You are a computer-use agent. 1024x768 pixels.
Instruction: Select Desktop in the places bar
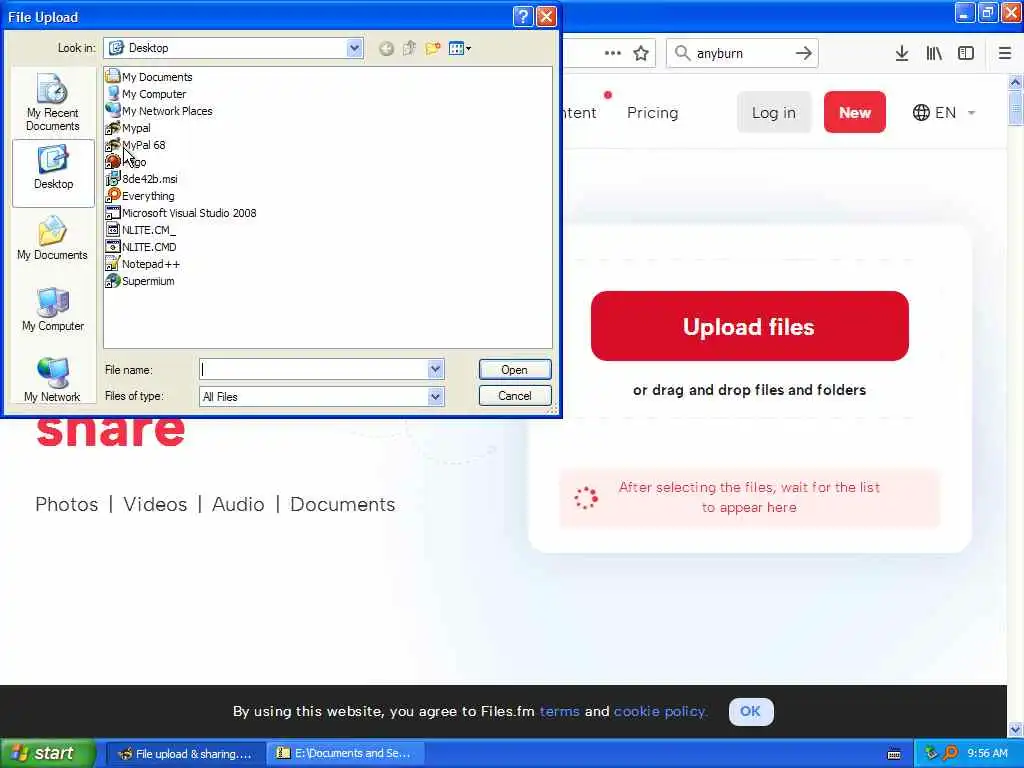click(53, 172)
